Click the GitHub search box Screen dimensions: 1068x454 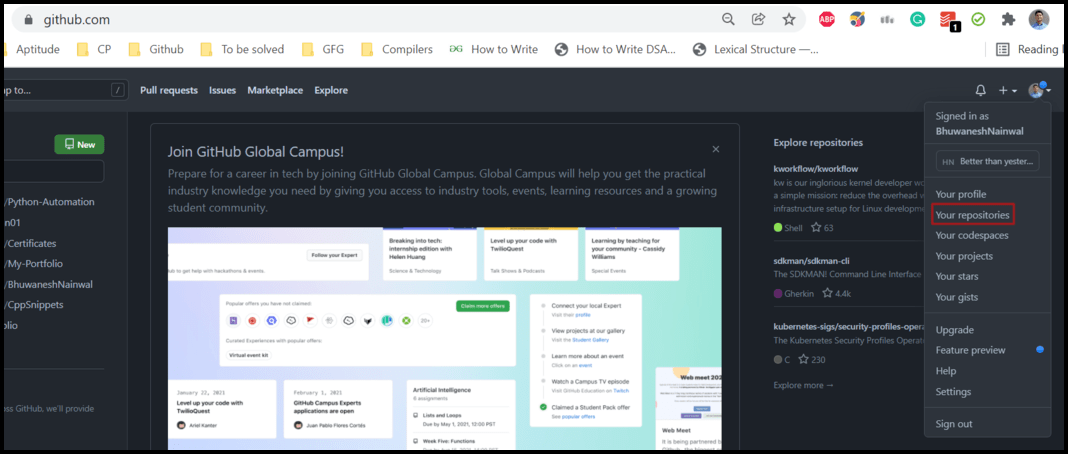point(65,90)
